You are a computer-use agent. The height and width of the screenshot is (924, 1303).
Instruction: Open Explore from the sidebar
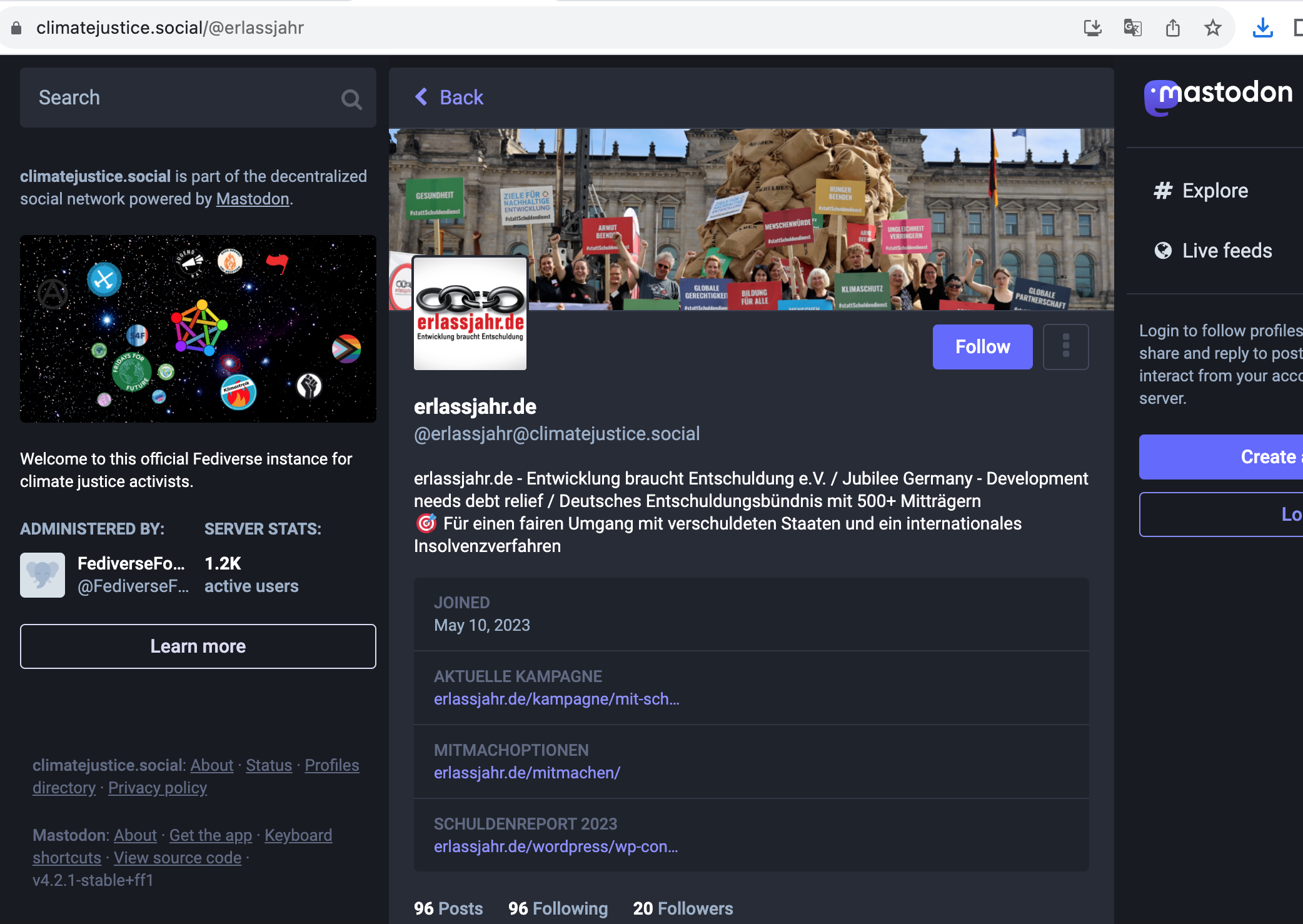1214,191
